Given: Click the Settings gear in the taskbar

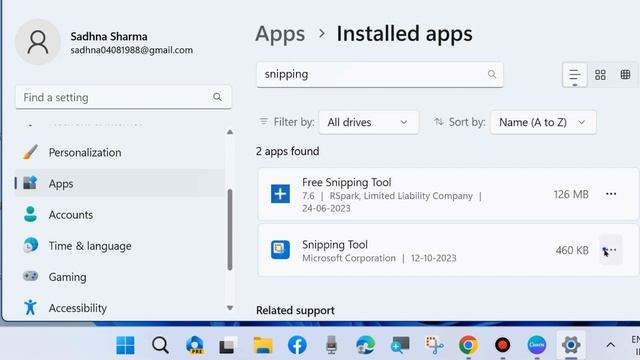Looking at the screenshot, I should [571, 345].
